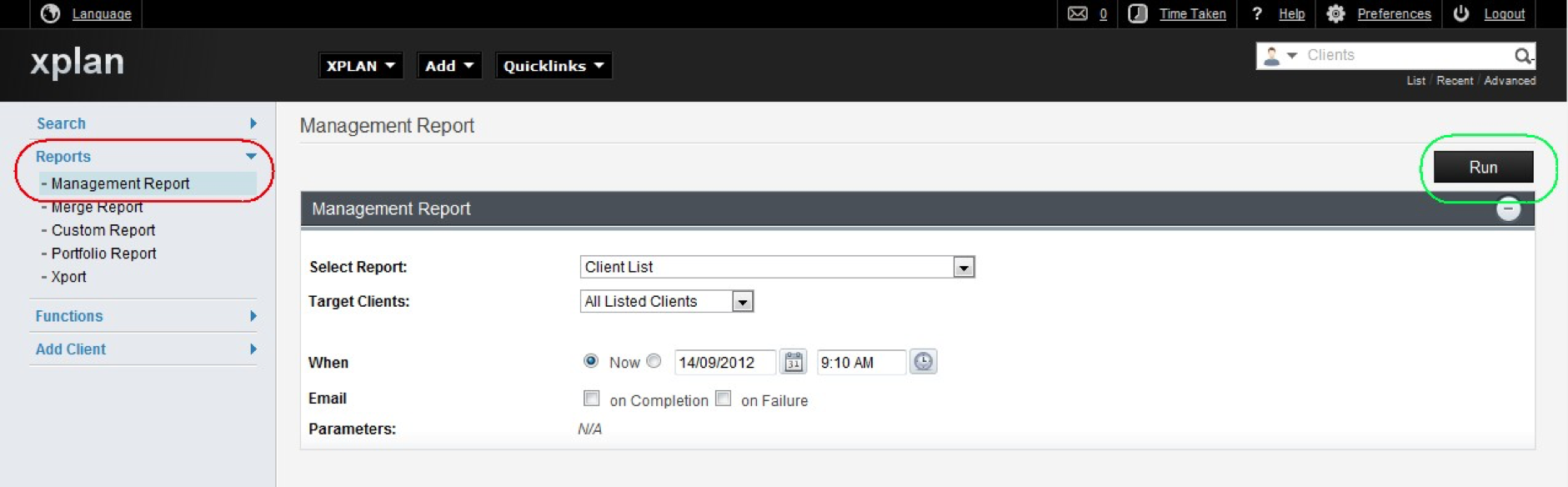Click the Logout link
The width and height of the screenshot is (1568, 487).
tap(1504, 14)
